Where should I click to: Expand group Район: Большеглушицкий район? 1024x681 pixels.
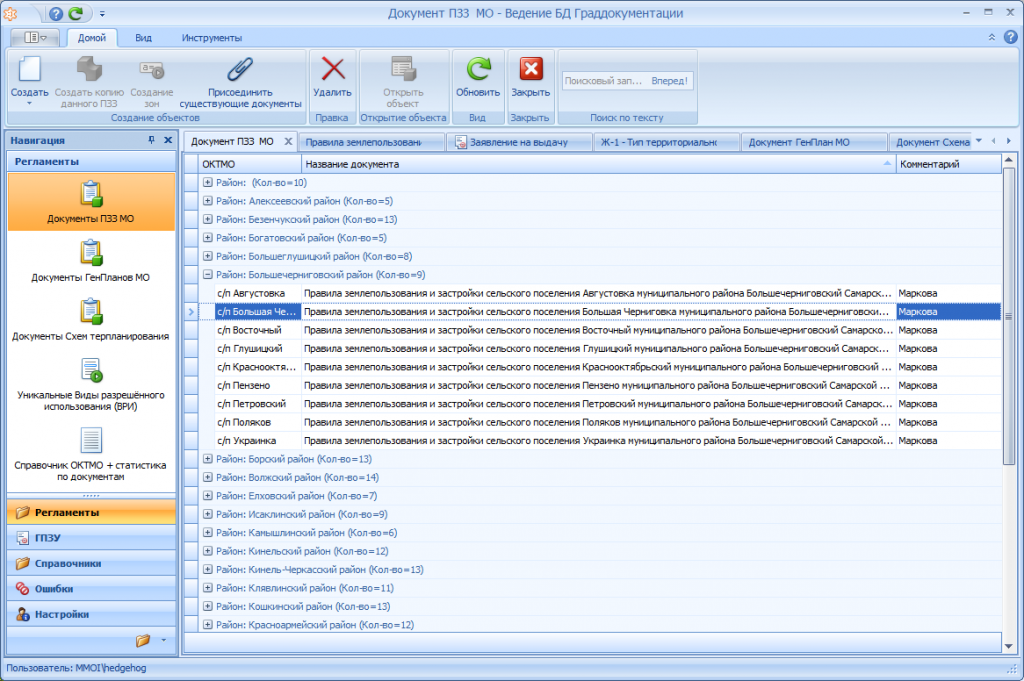tap(207, 256)
